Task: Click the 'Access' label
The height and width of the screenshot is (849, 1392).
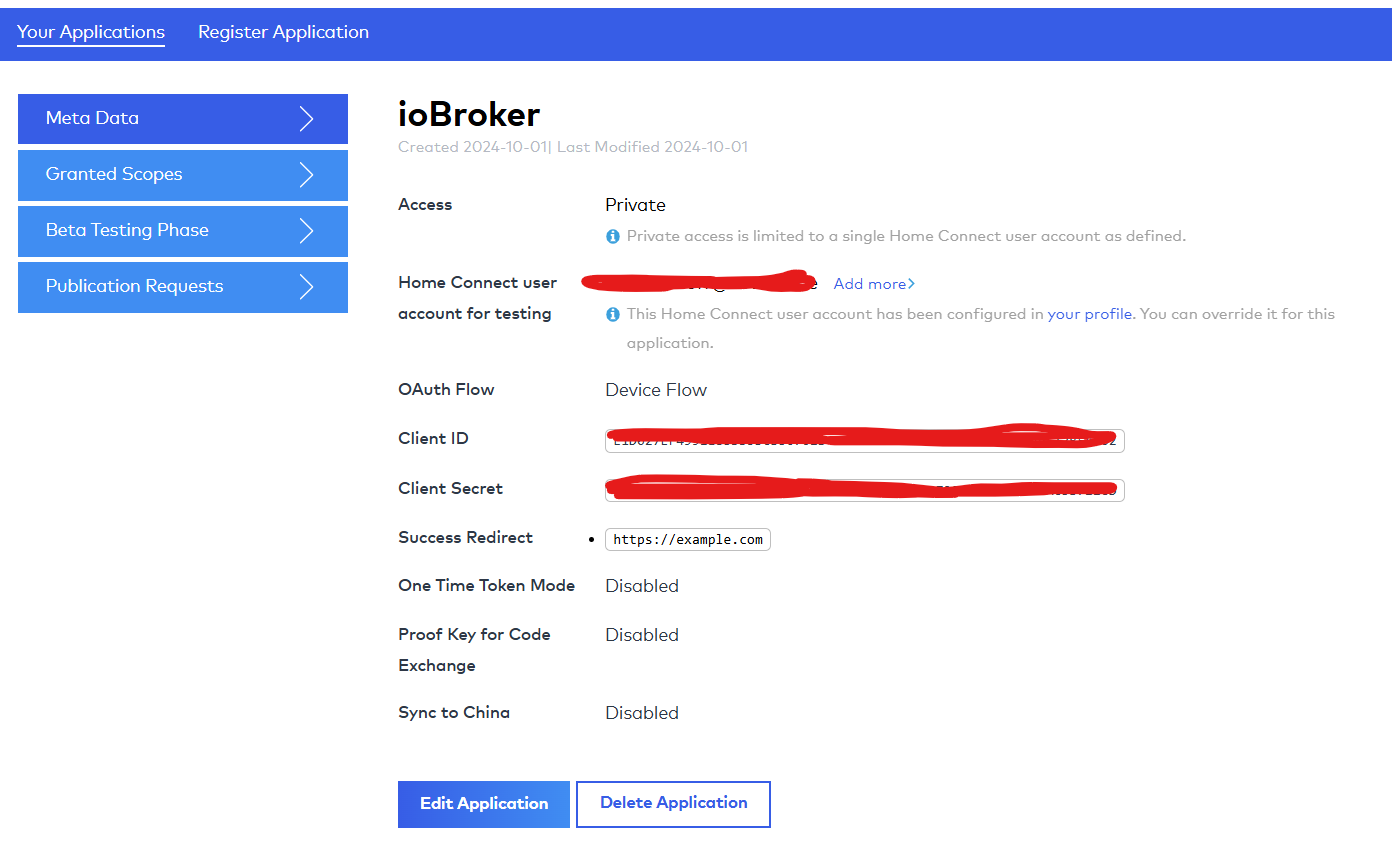Action: 425,205
